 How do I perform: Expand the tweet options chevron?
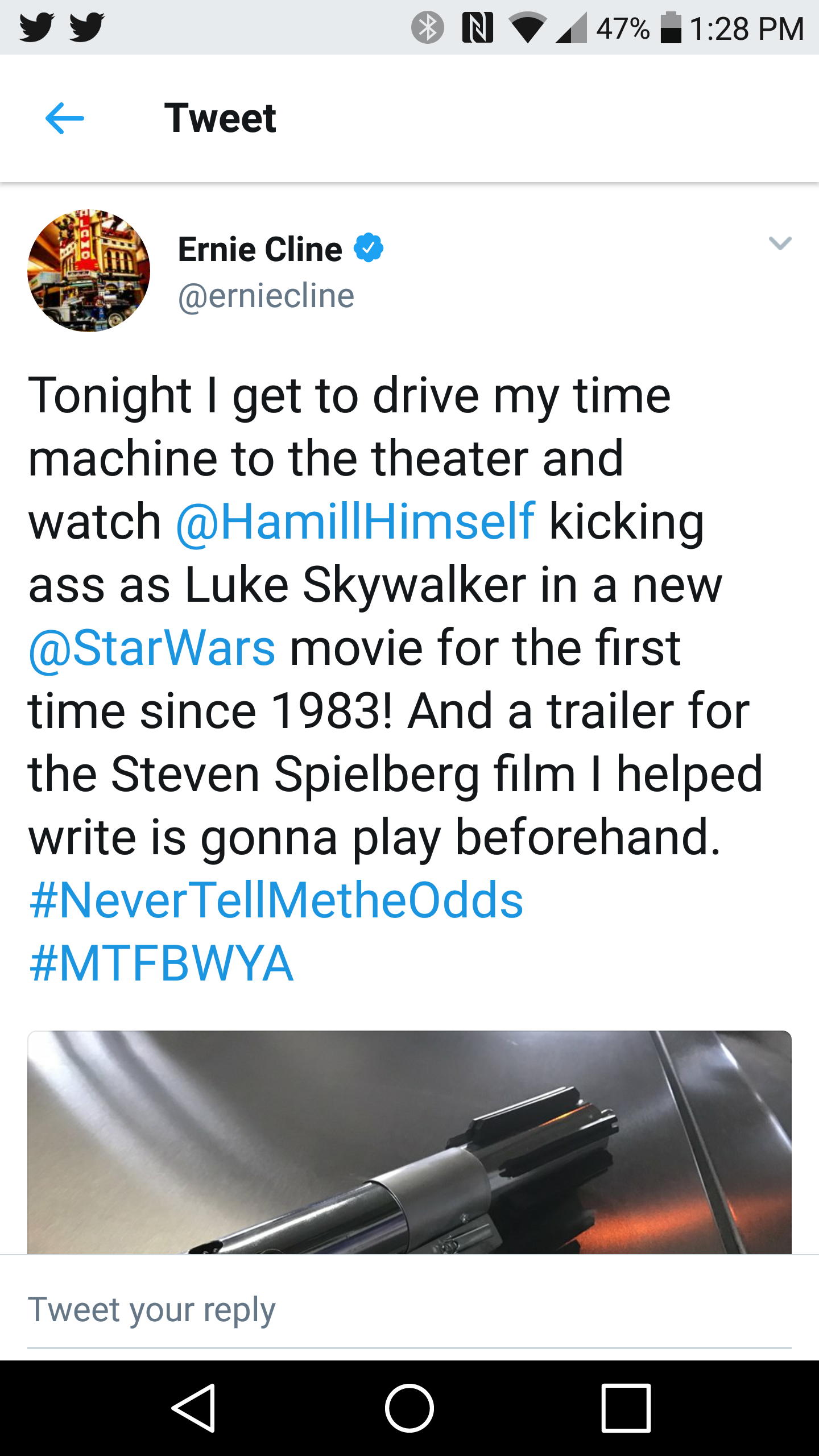pyautogui.click(x=780, y=243)
